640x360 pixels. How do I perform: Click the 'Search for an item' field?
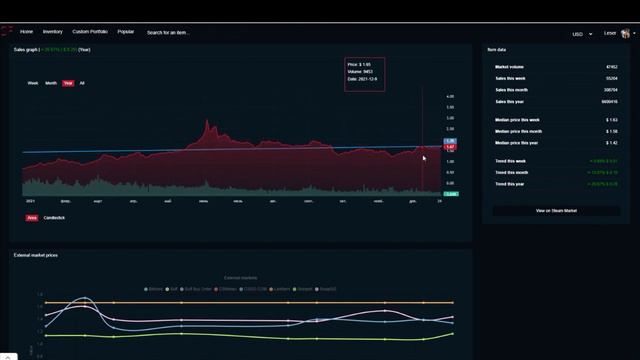tap(168, 33)
